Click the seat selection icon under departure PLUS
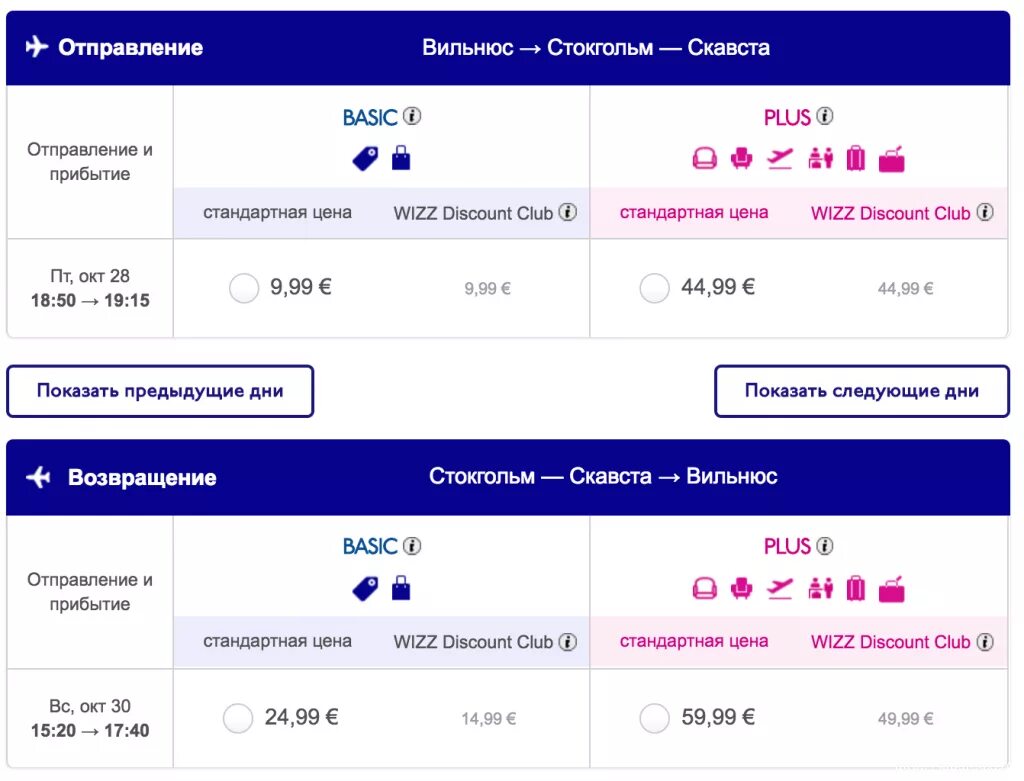 (x=741, y=158)
